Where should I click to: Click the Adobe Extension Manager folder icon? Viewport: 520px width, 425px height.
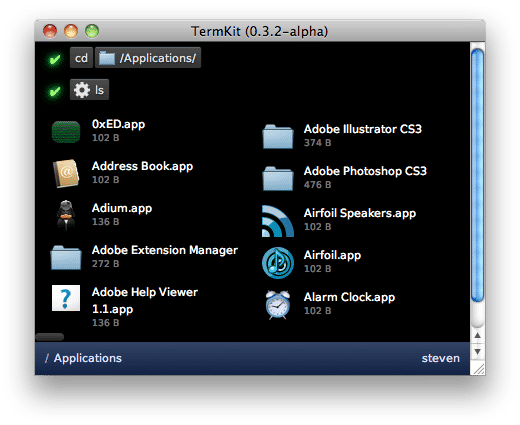point(66,257)
